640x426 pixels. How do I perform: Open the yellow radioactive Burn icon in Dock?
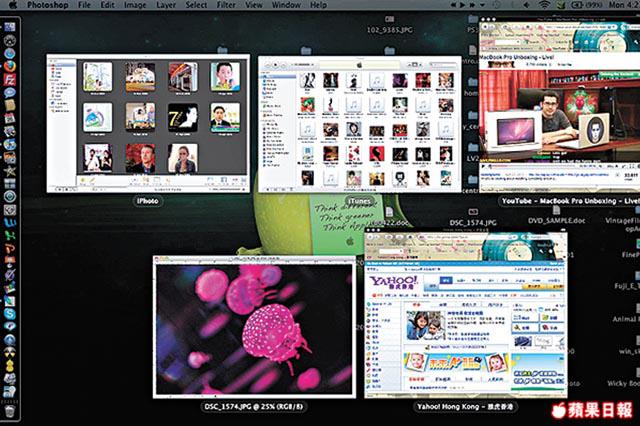tap(9, 353)
